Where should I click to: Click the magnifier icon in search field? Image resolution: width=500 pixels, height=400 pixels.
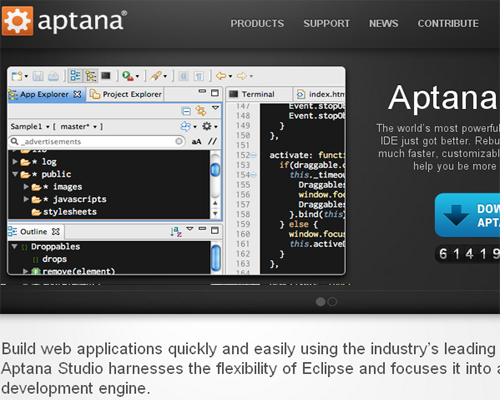(14, 142)
